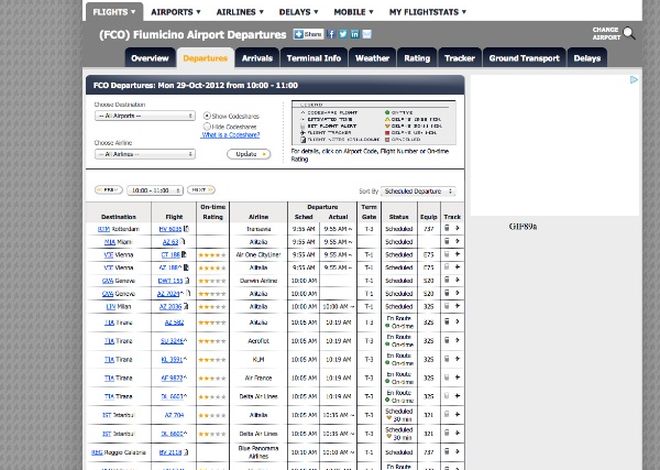
Task: Expand the FLIGHTS navigation menu
Action: tap(114, 12)
